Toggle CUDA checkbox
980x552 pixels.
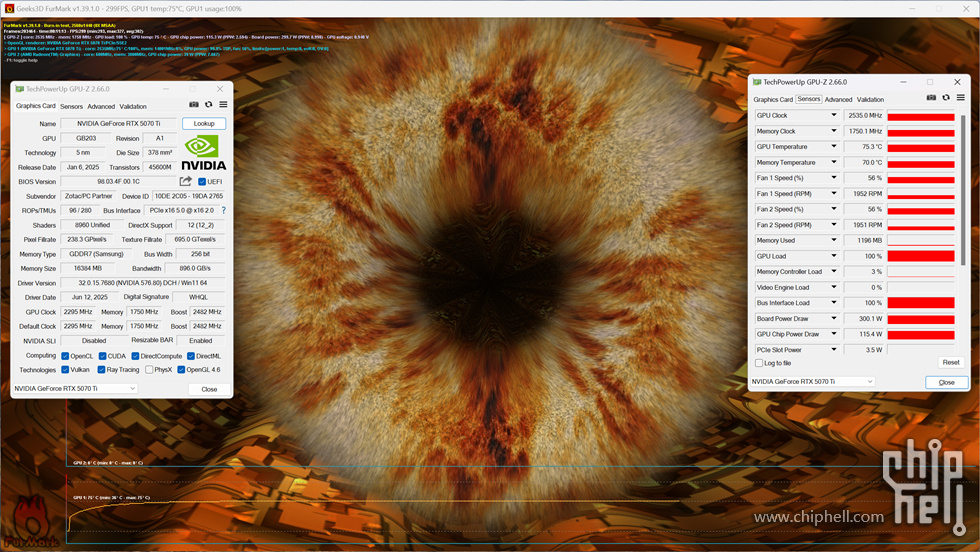pos(102,356)
